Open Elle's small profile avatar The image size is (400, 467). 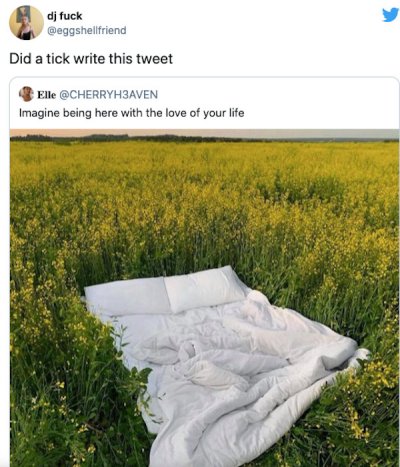pos(26,94)
